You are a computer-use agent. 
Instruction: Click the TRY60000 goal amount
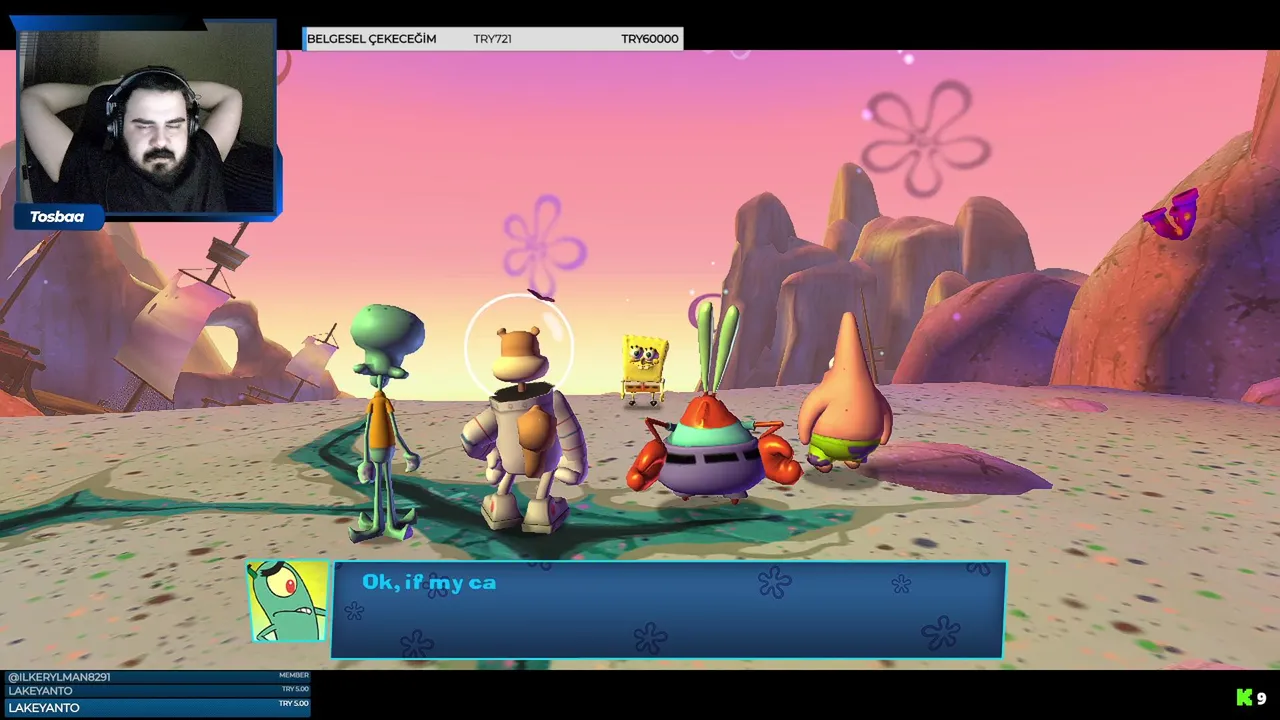(x=649, y=39)
